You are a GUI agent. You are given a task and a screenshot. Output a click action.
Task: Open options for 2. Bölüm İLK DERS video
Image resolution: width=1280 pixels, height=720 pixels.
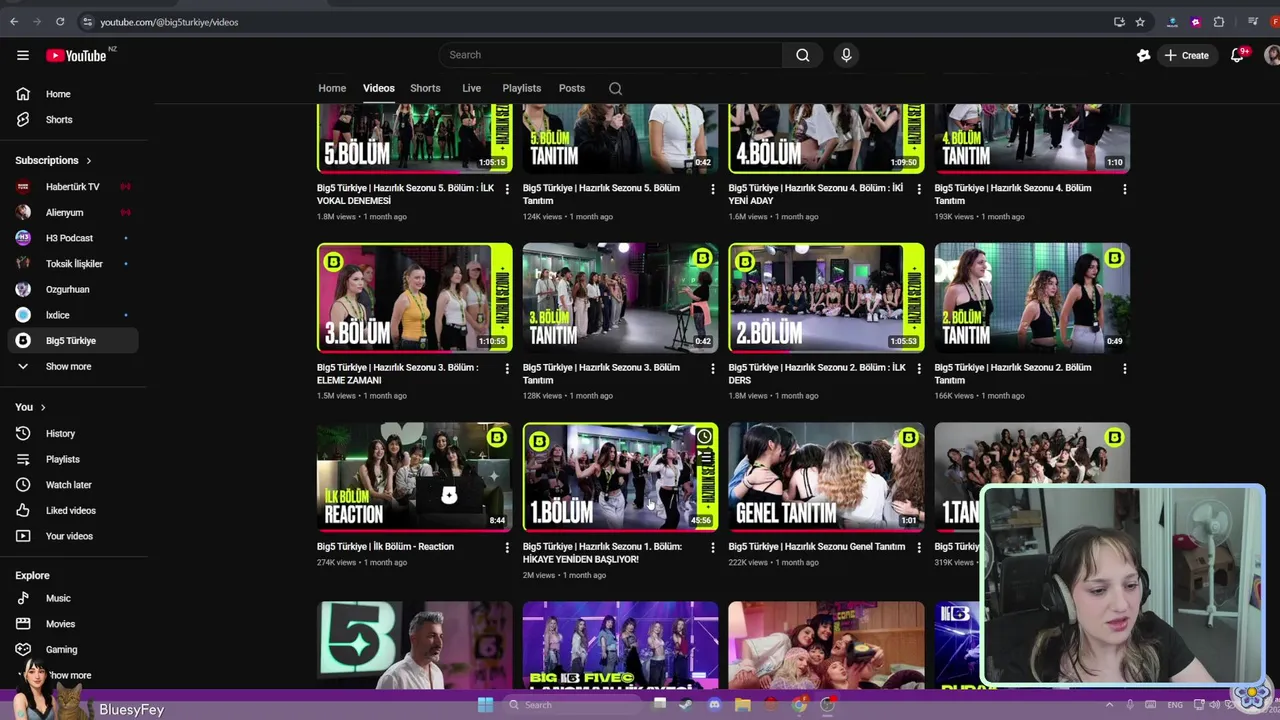[919, 368]
